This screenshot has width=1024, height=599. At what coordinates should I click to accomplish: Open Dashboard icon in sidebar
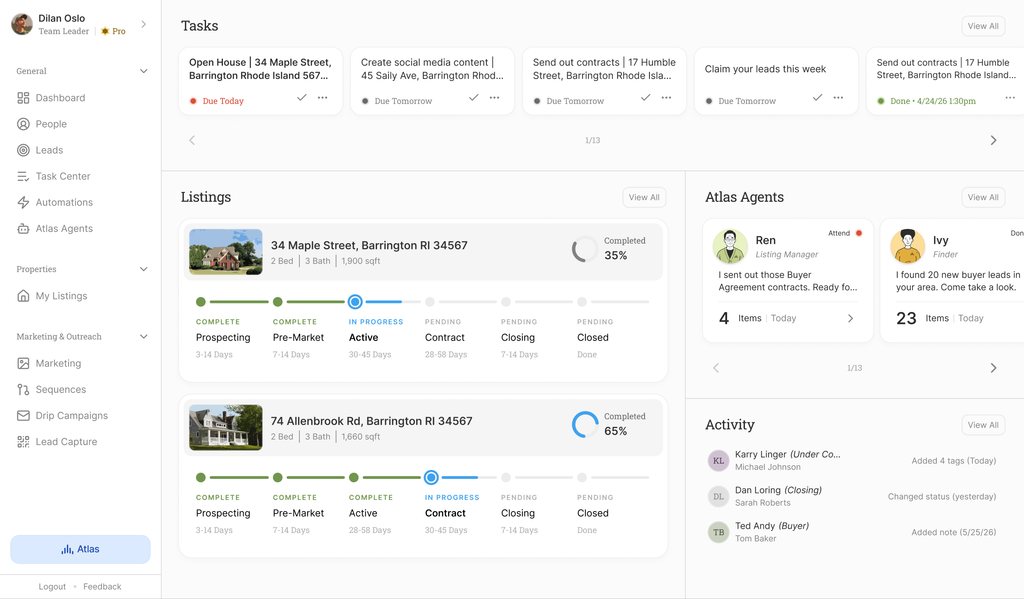click(24, 98)
